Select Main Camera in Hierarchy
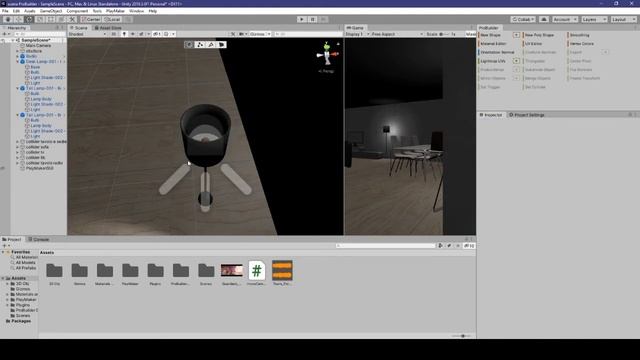 tap(38, 46)
